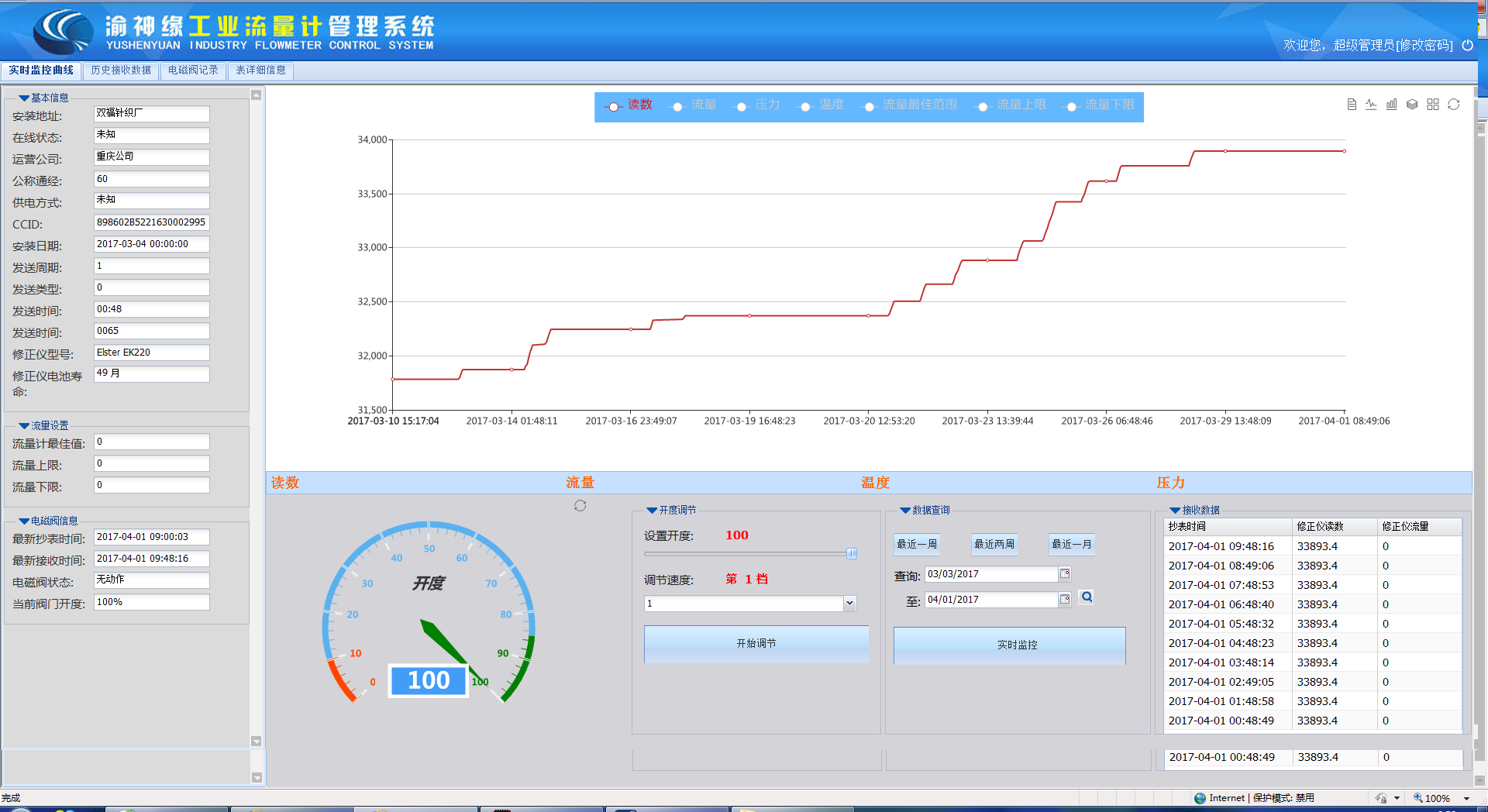Click the magnifier search icon in 数据查询

[x=1087, y=597]
